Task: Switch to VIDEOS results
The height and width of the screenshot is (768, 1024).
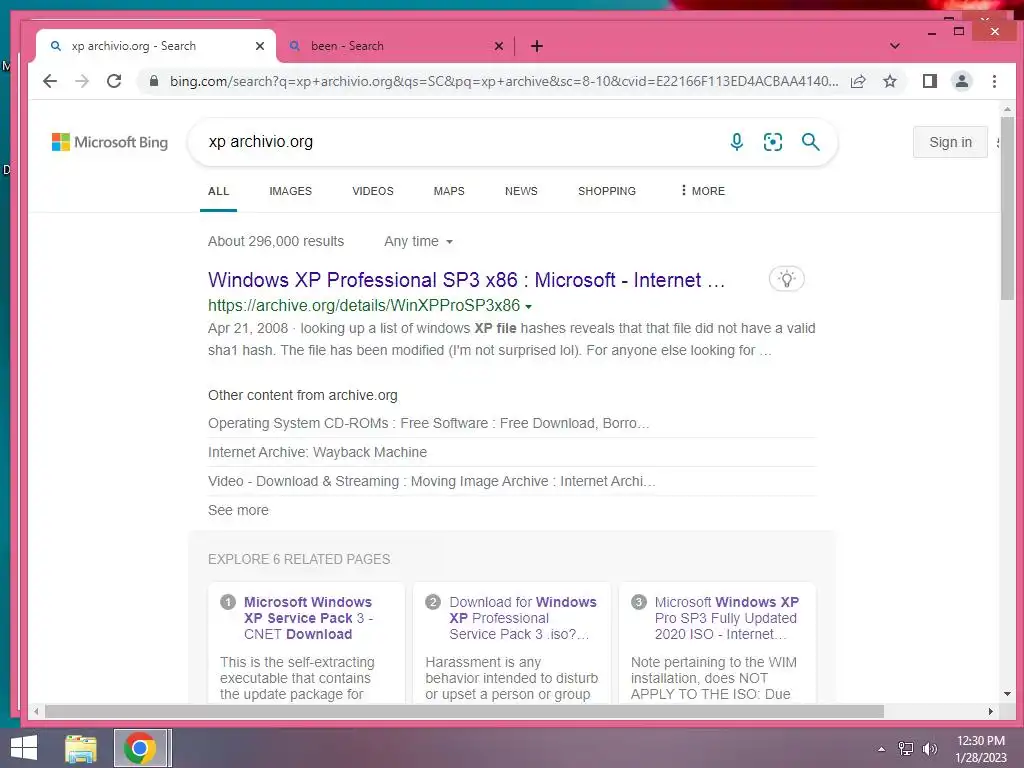Action: point(373,191)
